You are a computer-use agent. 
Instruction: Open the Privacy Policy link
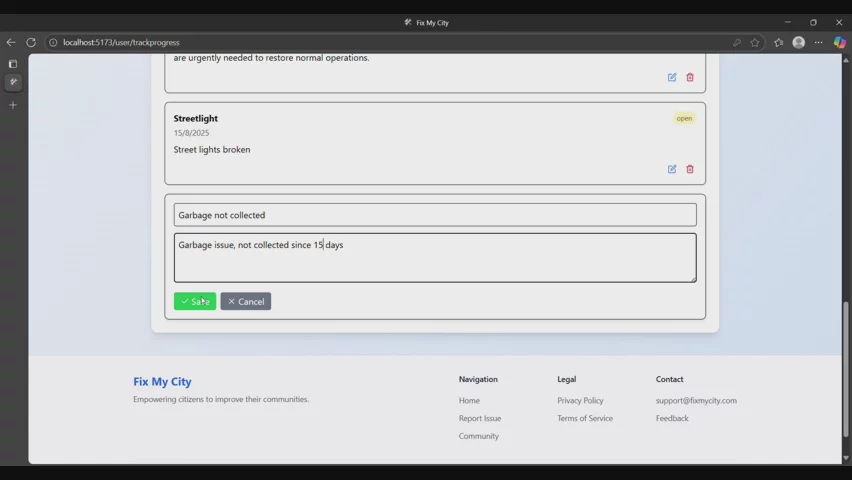pyautogui.click(x=580, y=400)
